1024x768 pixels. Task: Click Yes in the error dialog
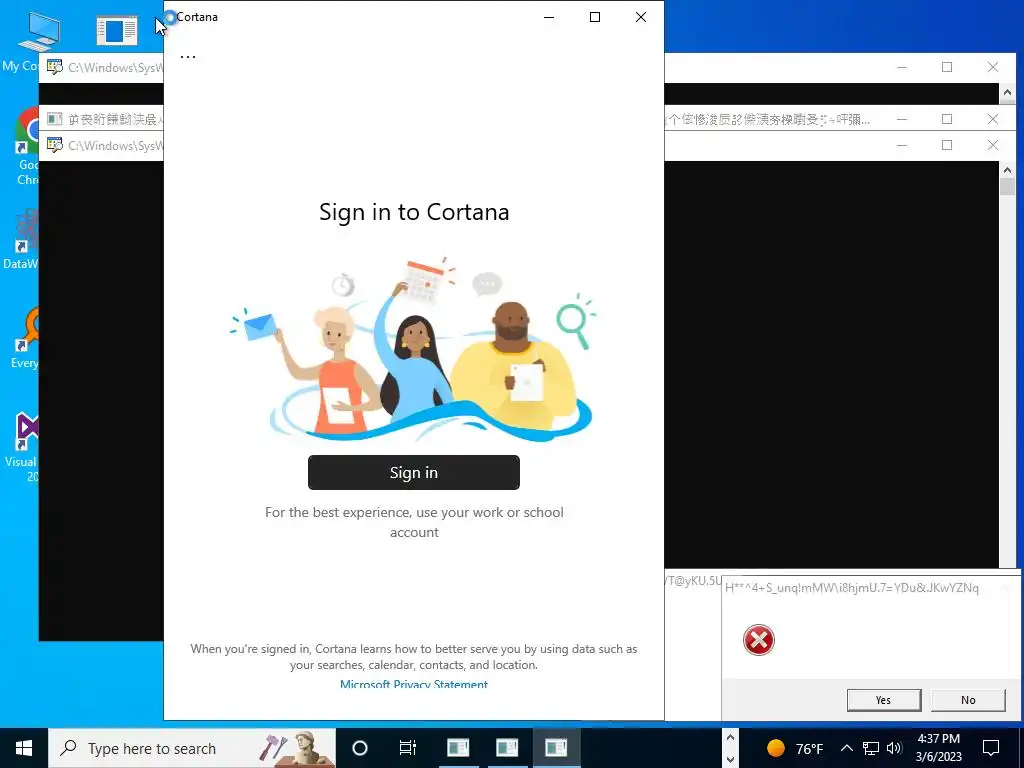pyautogui.click(x=884, y=699)
